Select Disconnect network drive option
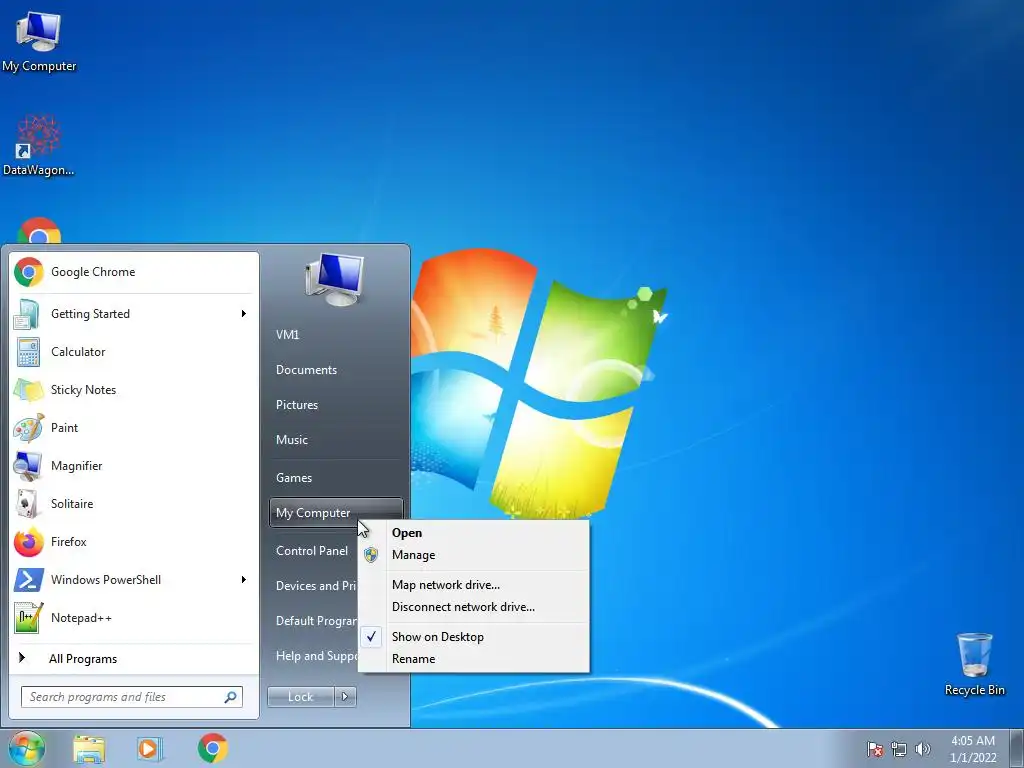Image resolution: width=1024 pixels, height=768 pixels. pos(474,607)
